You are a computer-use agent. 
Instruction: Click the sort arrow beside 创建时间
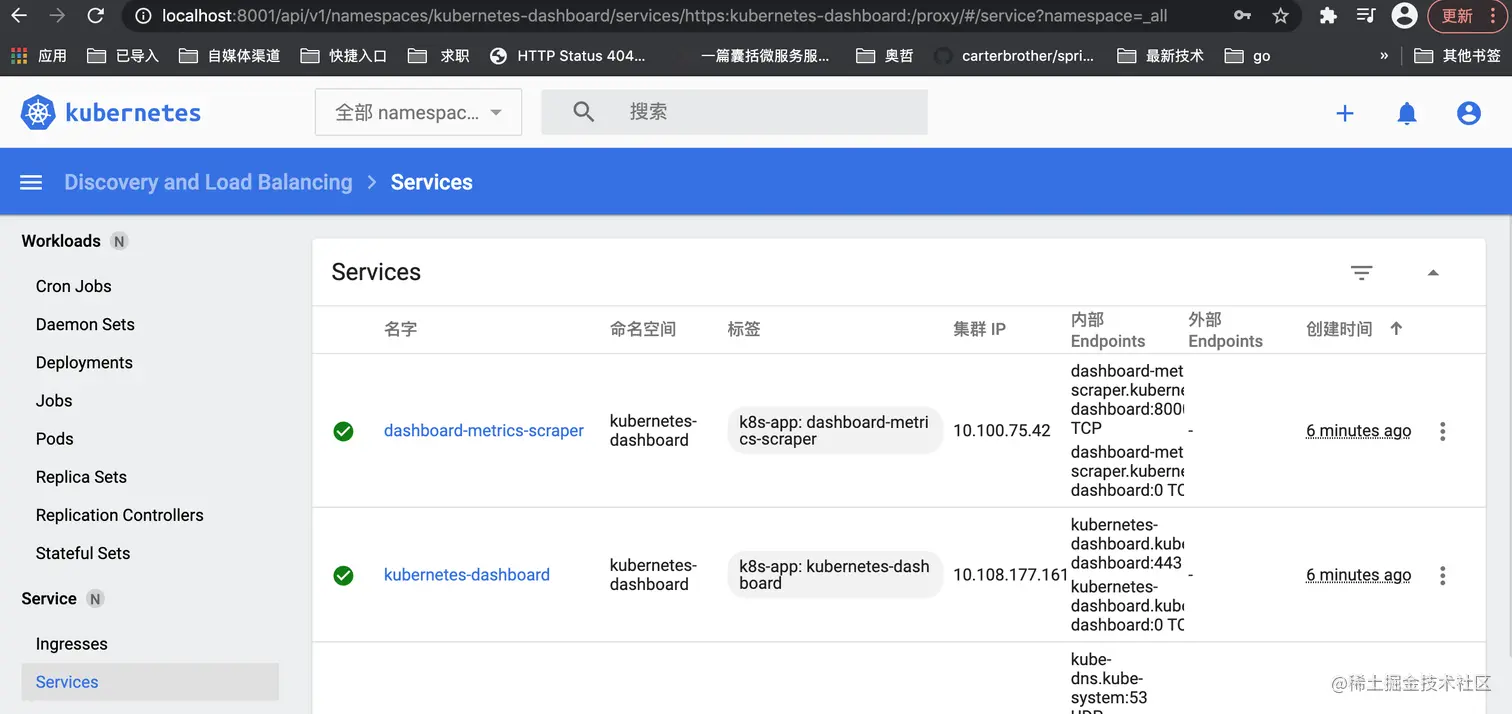click(x=1397, y=328)
